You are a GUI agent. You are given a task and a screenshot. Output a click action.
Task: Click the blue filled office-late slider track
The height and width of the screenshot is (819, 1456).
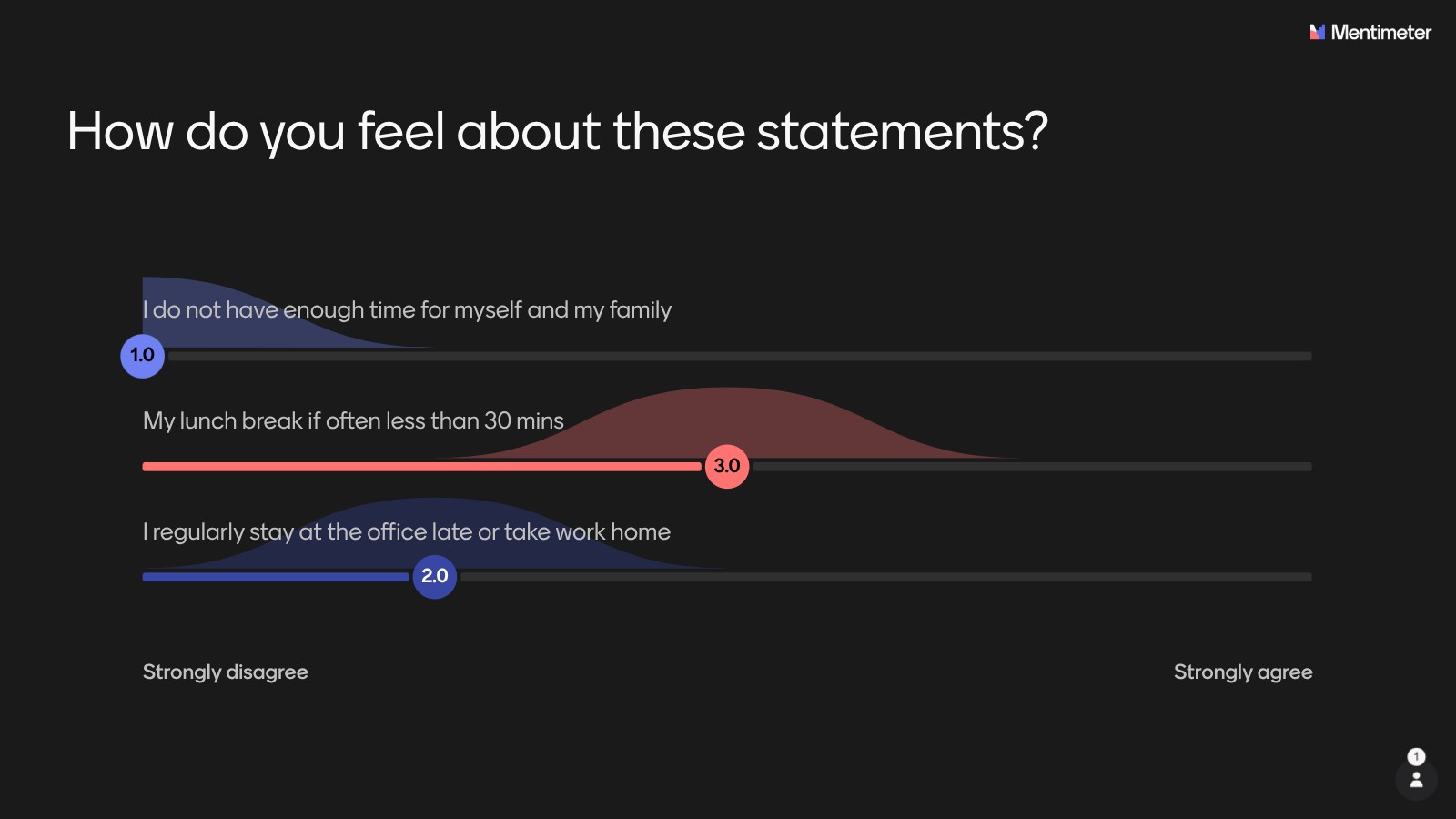[x=273, y=577]
